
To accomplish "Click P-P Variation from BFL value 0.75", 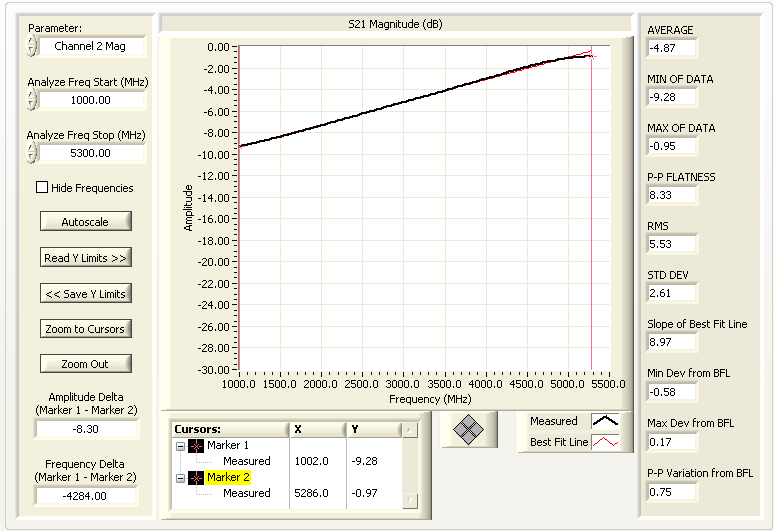I will click(671, 492).
